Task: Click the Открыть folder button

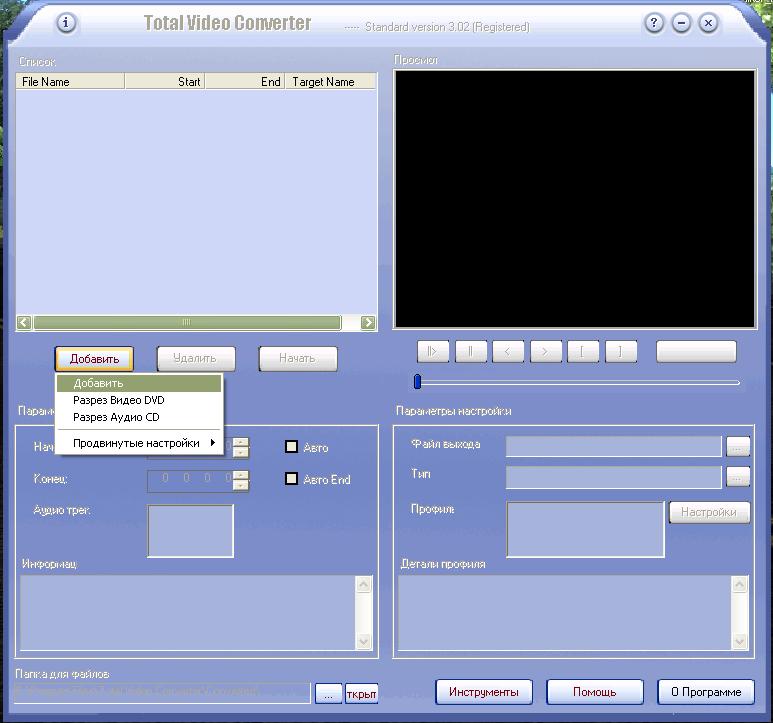Action: pyautogui.click(x=361, y=693)
